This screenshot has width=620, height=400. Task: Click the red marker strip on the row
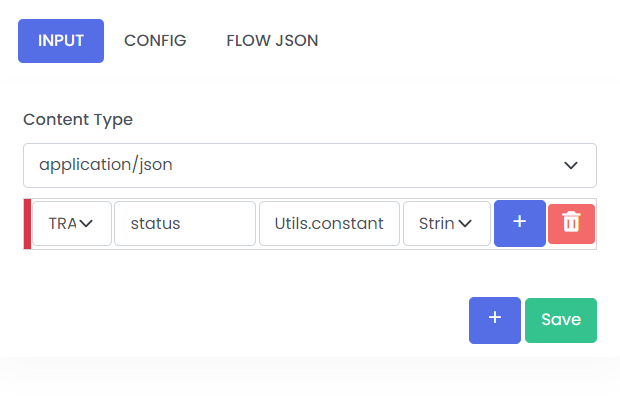[x=27, y=224]
